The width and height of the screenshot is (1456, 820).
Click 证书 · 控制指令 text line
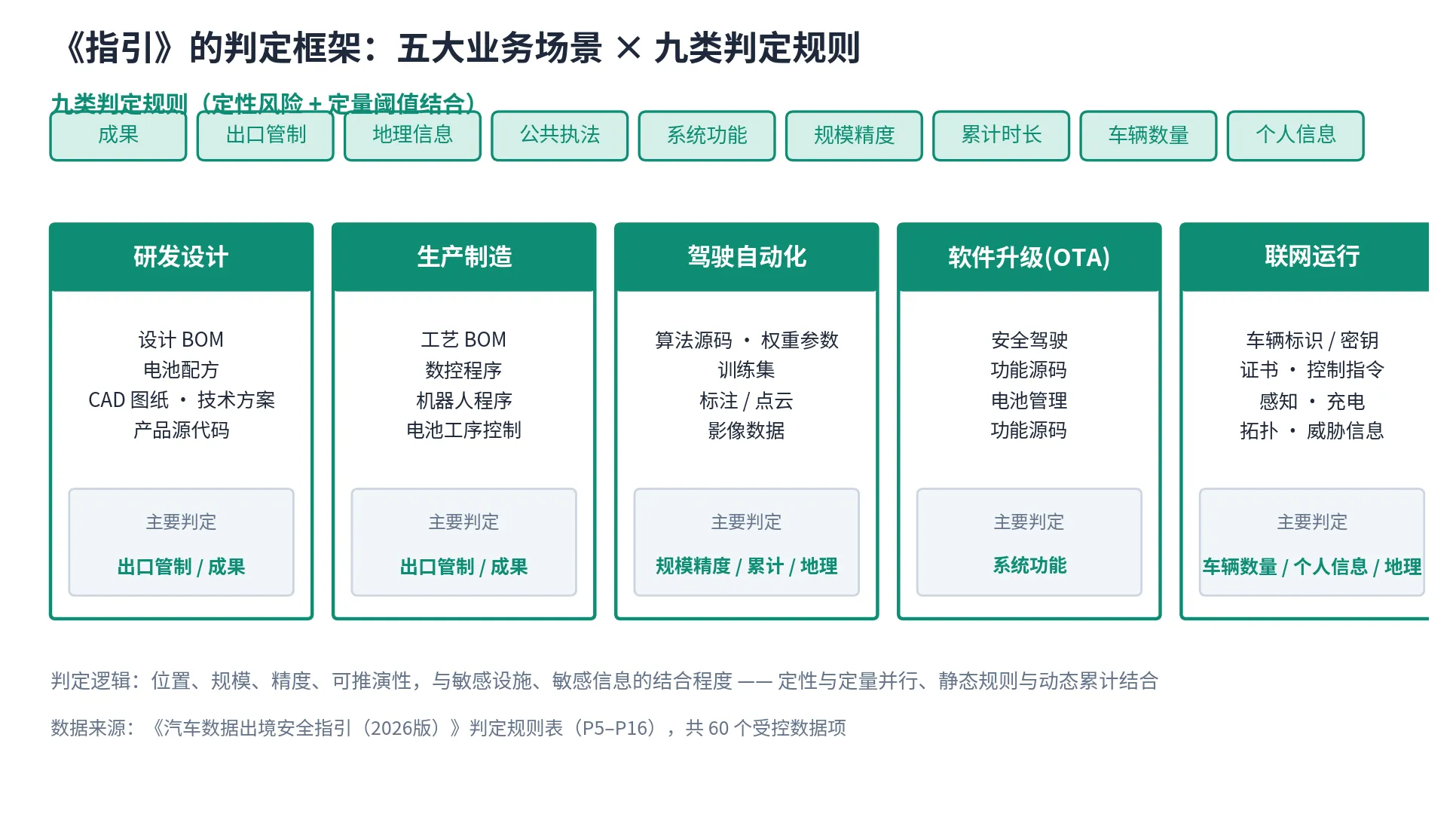coord(1312,371)
